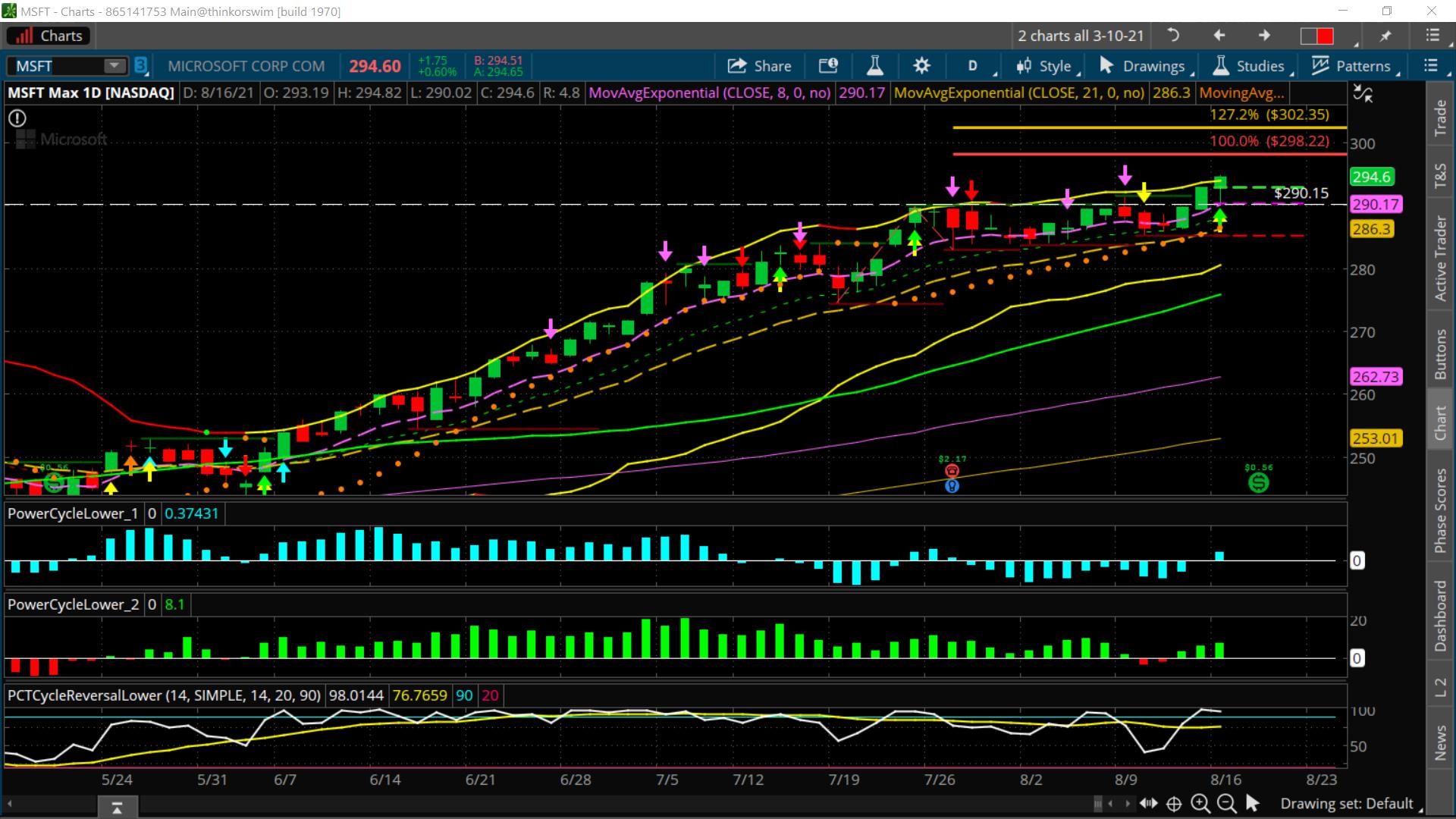Open the Trade side tab
1456x819 pixels.
coord(1440,118)
